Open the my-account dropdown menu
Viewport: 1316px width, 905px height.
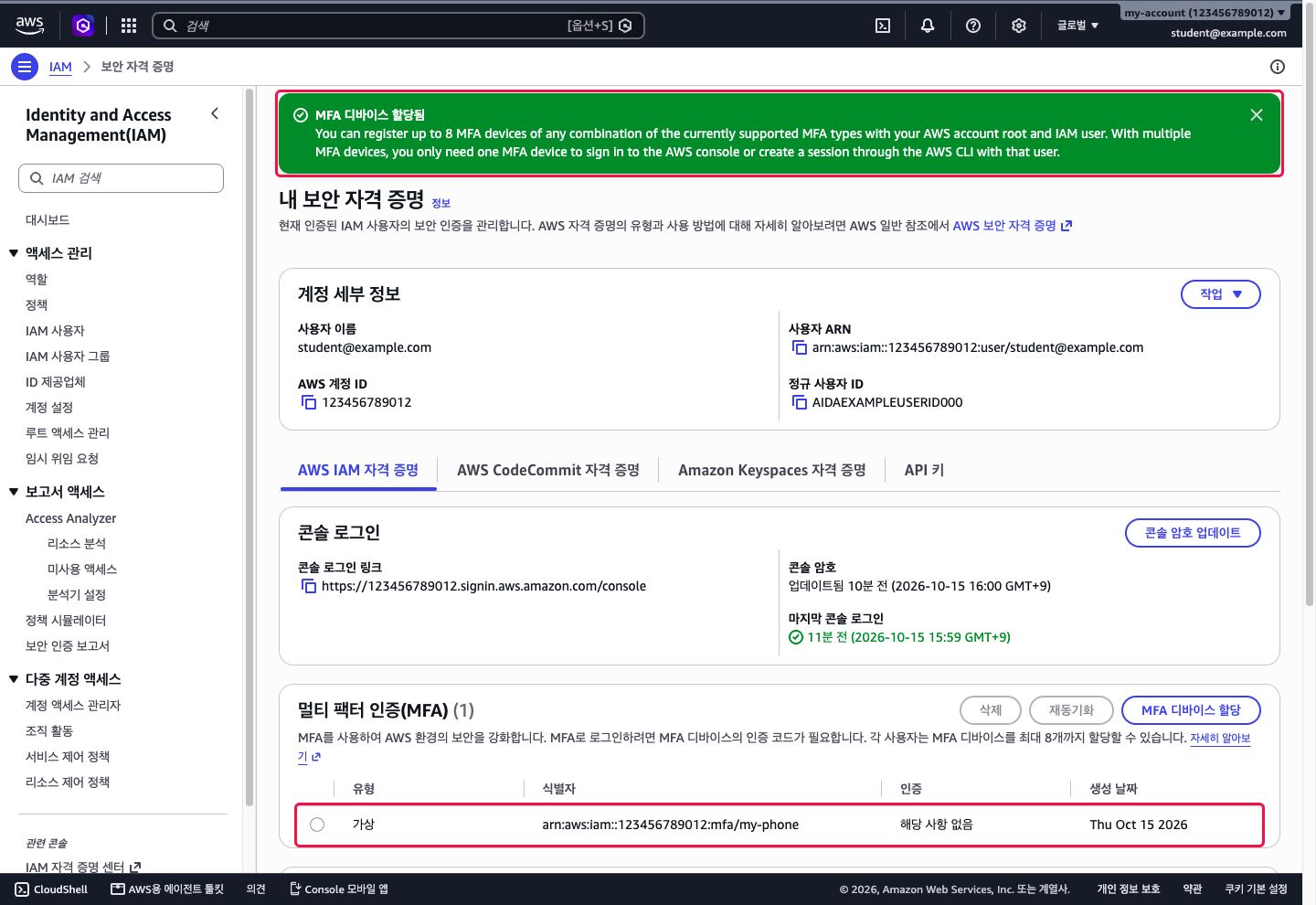[1205, 13]
